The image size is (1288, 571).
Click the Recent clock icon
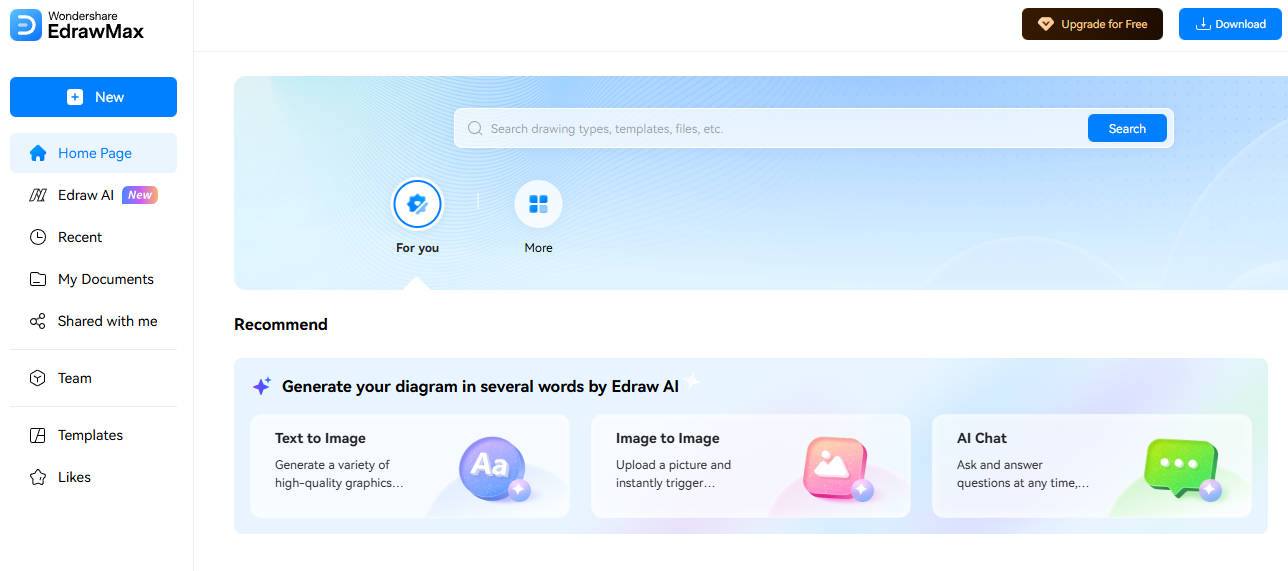pos(38,237)
